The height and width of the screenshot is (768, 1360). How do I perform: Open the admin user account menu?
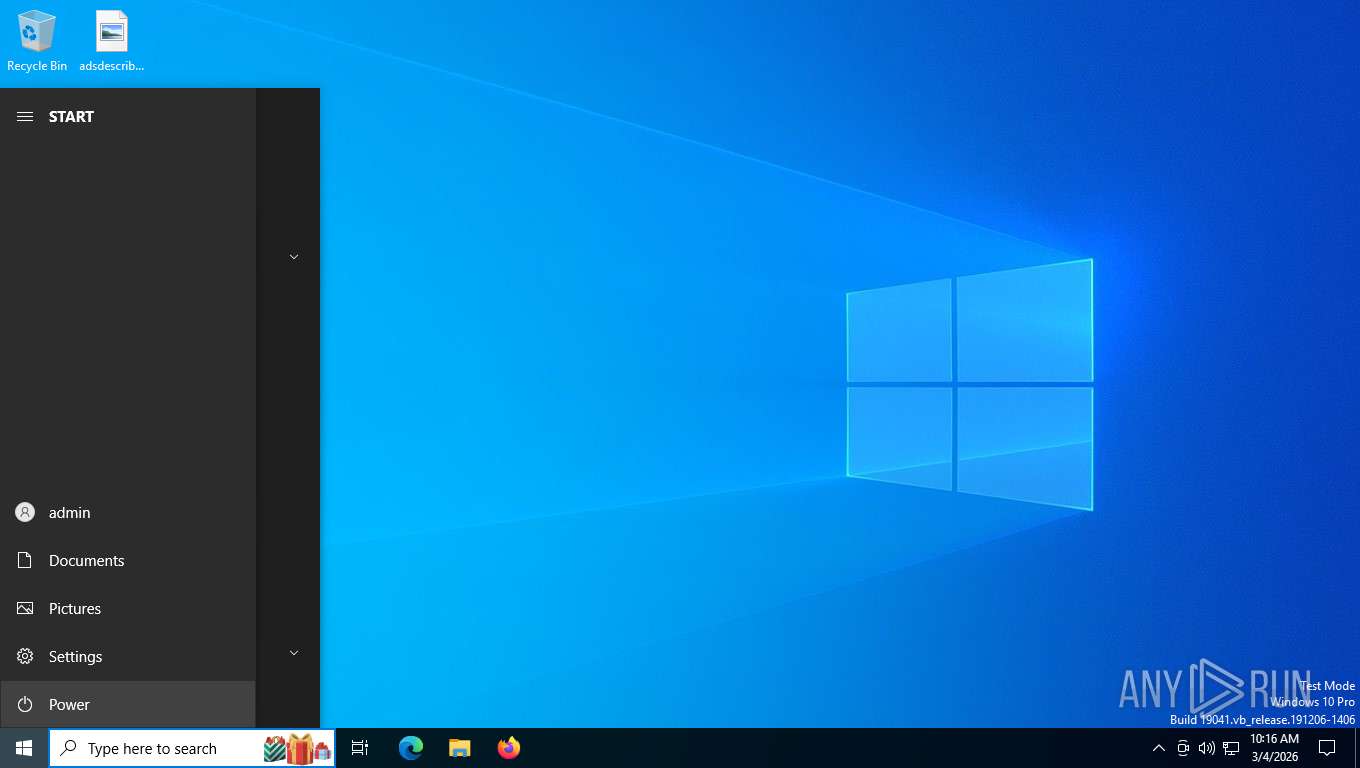pyautogui.click(x=128, y=513)
